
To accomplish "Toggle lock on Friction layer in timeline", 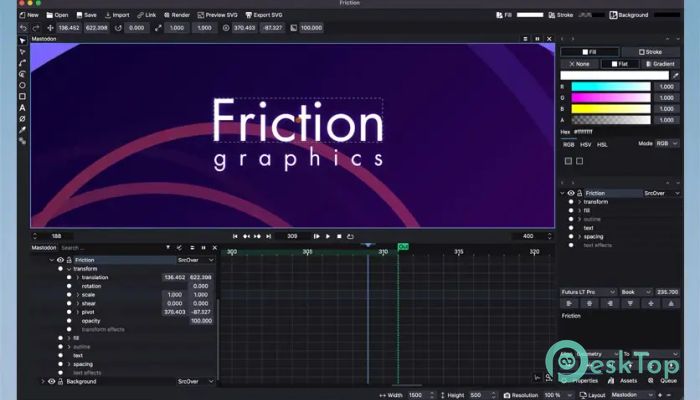I will tap(69, 260).
